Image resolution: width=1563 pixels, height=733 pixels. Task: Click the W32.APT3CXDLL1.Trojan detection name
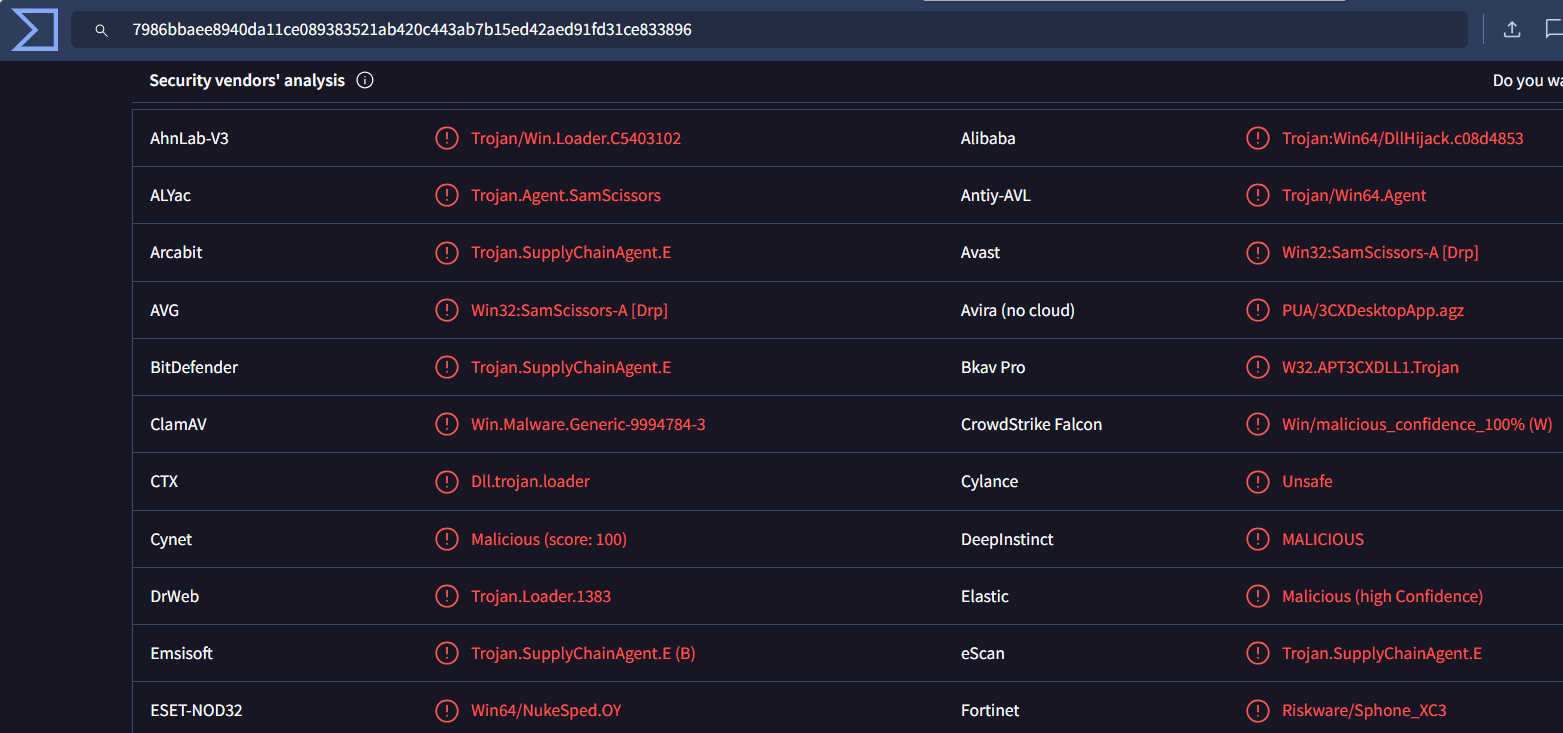tap(1370, 367)
